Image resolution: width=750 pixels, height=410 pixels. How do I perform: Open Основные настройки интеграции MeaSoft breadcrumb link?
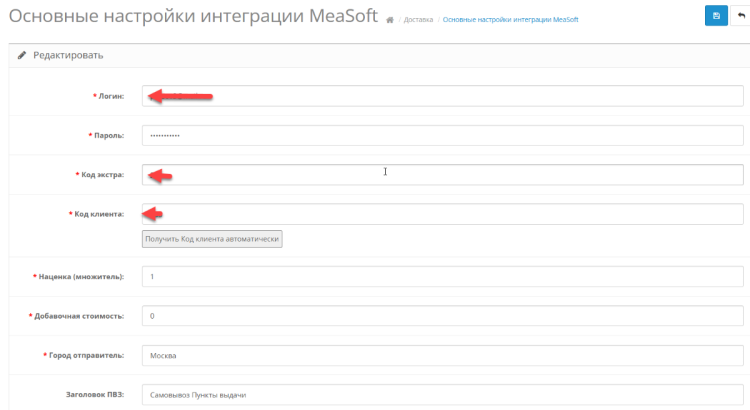click(510, 20)
